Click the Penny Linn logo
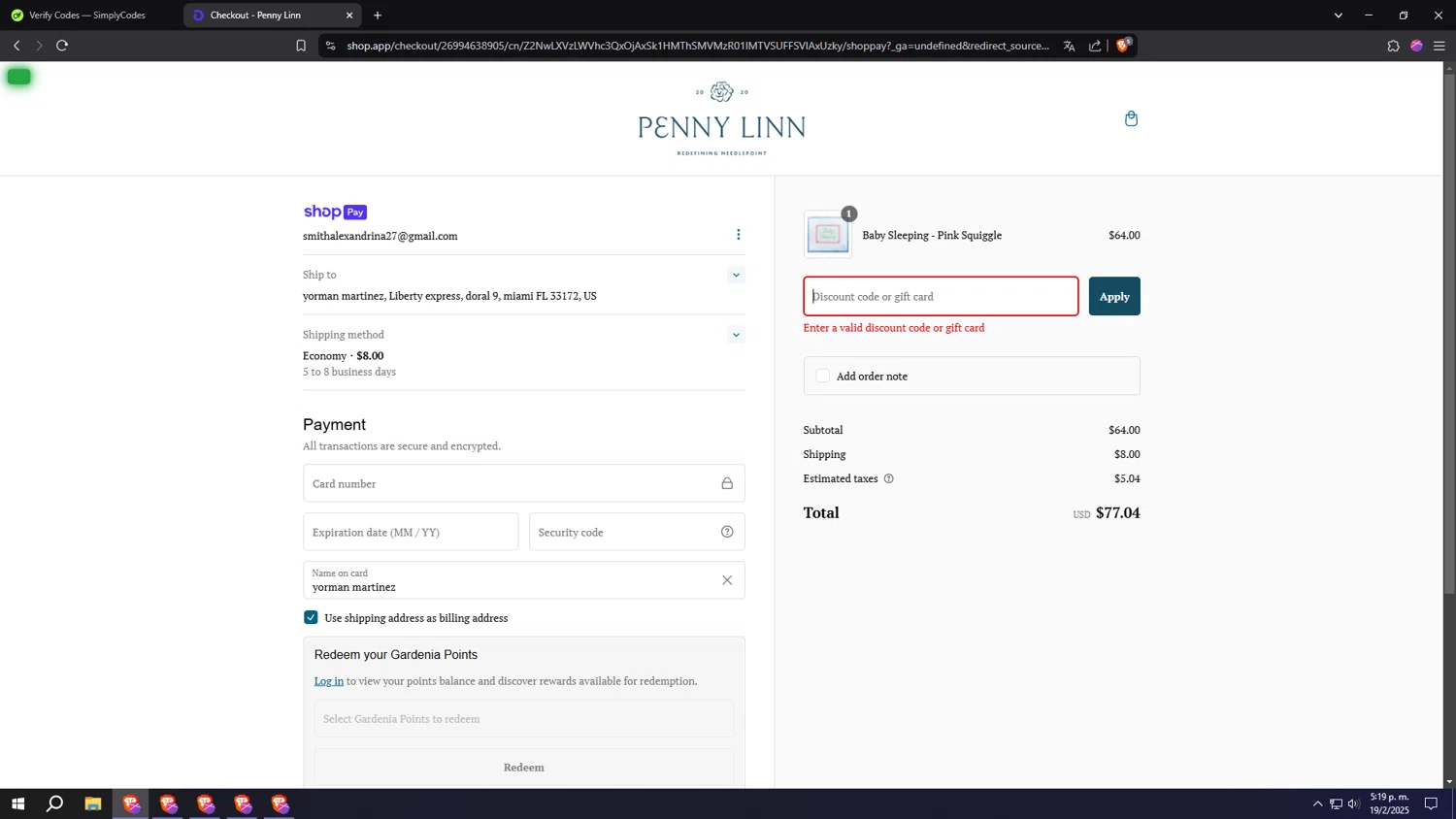 point(721,118)
